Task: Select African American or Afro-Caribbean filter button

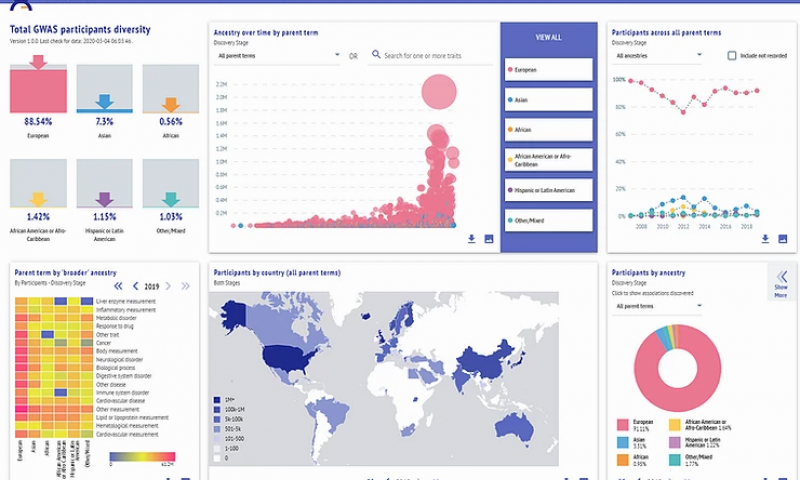Action: tap(548, 160)
